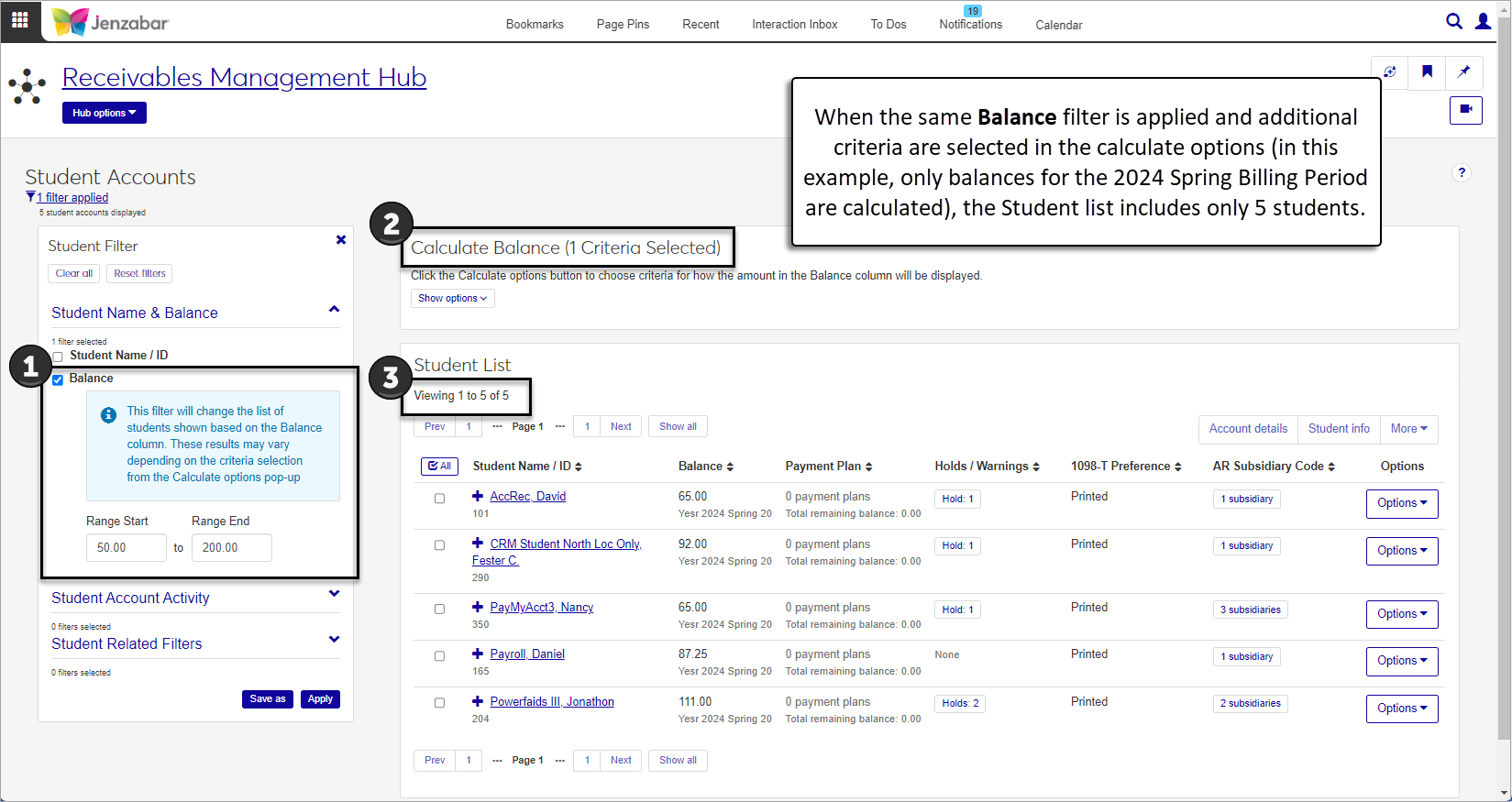Screen dimensions: 1512x802
Task: Expand Show options under Calculate Balance
Action: (452, 298)
